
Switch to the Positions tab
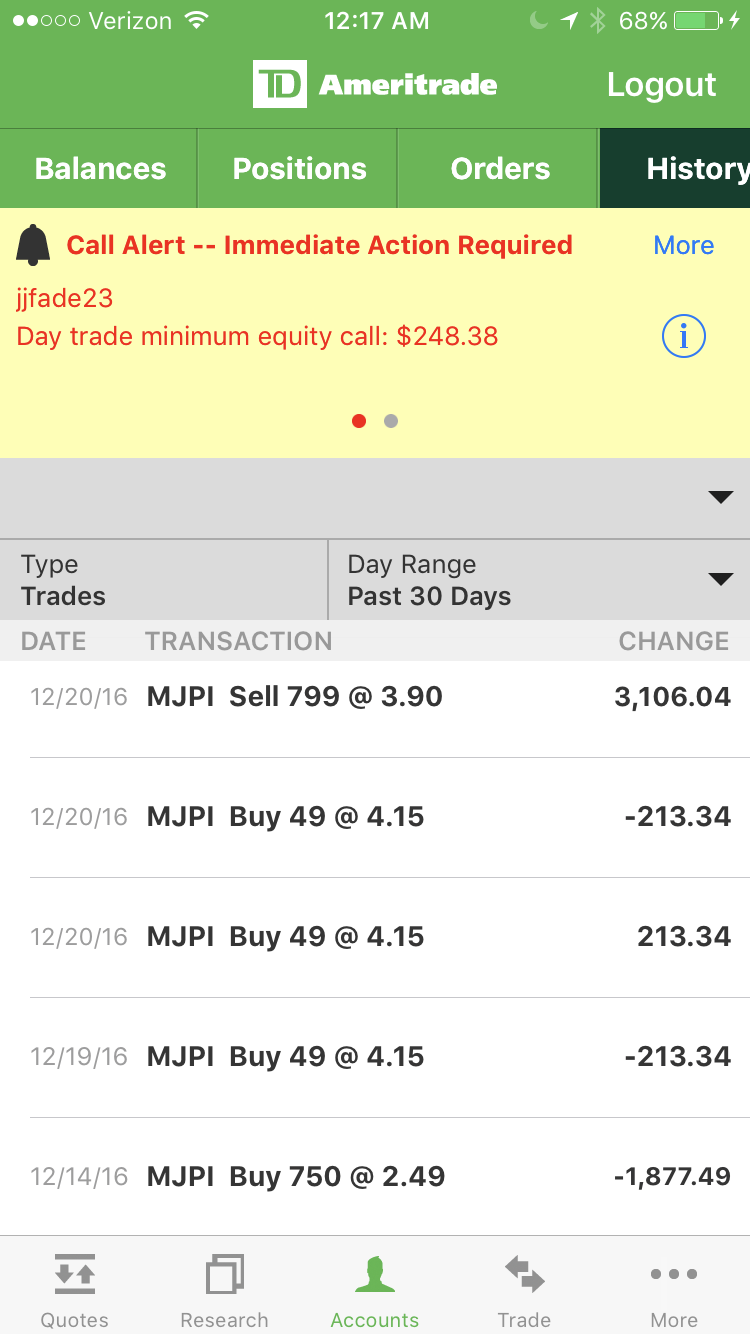click(x=299, y=168)
